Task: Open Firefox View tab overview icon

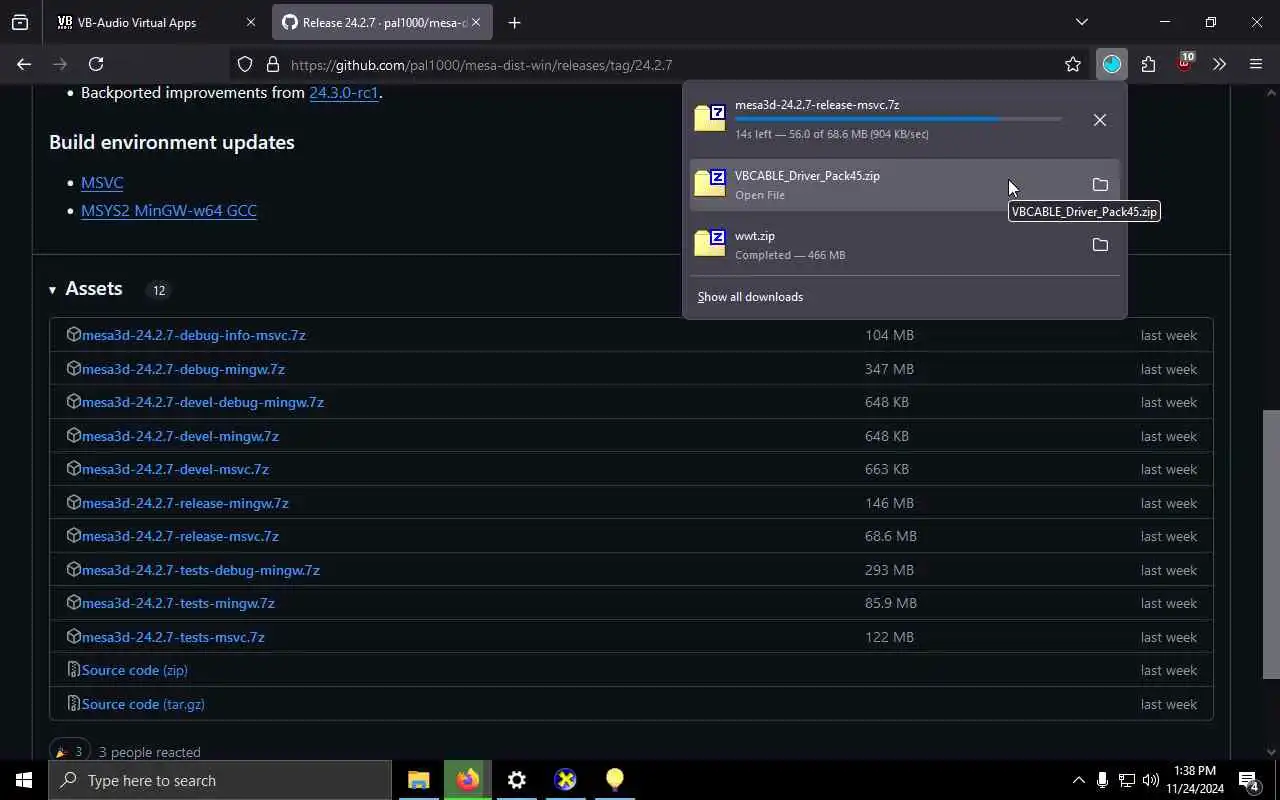Action: (x=20, y=22)
